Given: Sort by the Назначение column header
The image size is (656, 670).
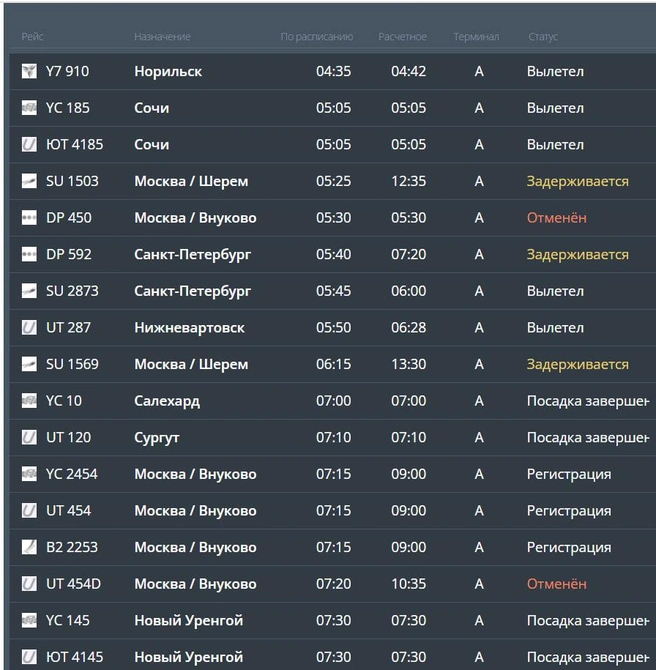Looking at the screenshot, I should (x=162, y=37).
